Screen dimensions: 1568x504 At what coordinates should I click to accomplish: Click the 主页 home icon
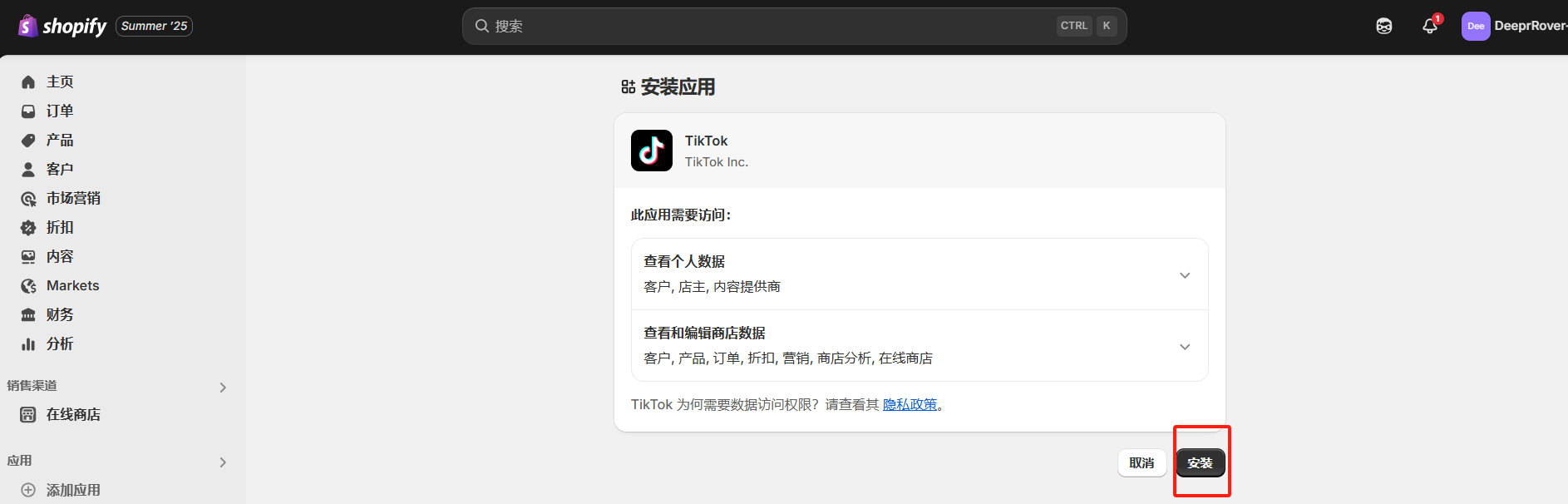[x=28, y=82]
